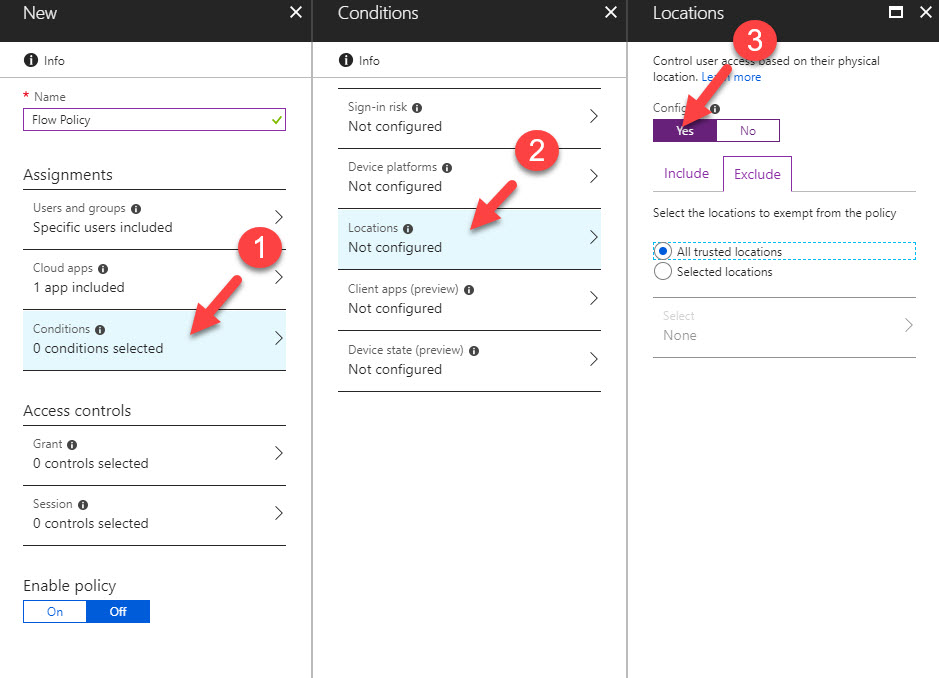Open the Conditions row chevron
939x678 pixels.
pyautogui.click(x=278, y=338)
